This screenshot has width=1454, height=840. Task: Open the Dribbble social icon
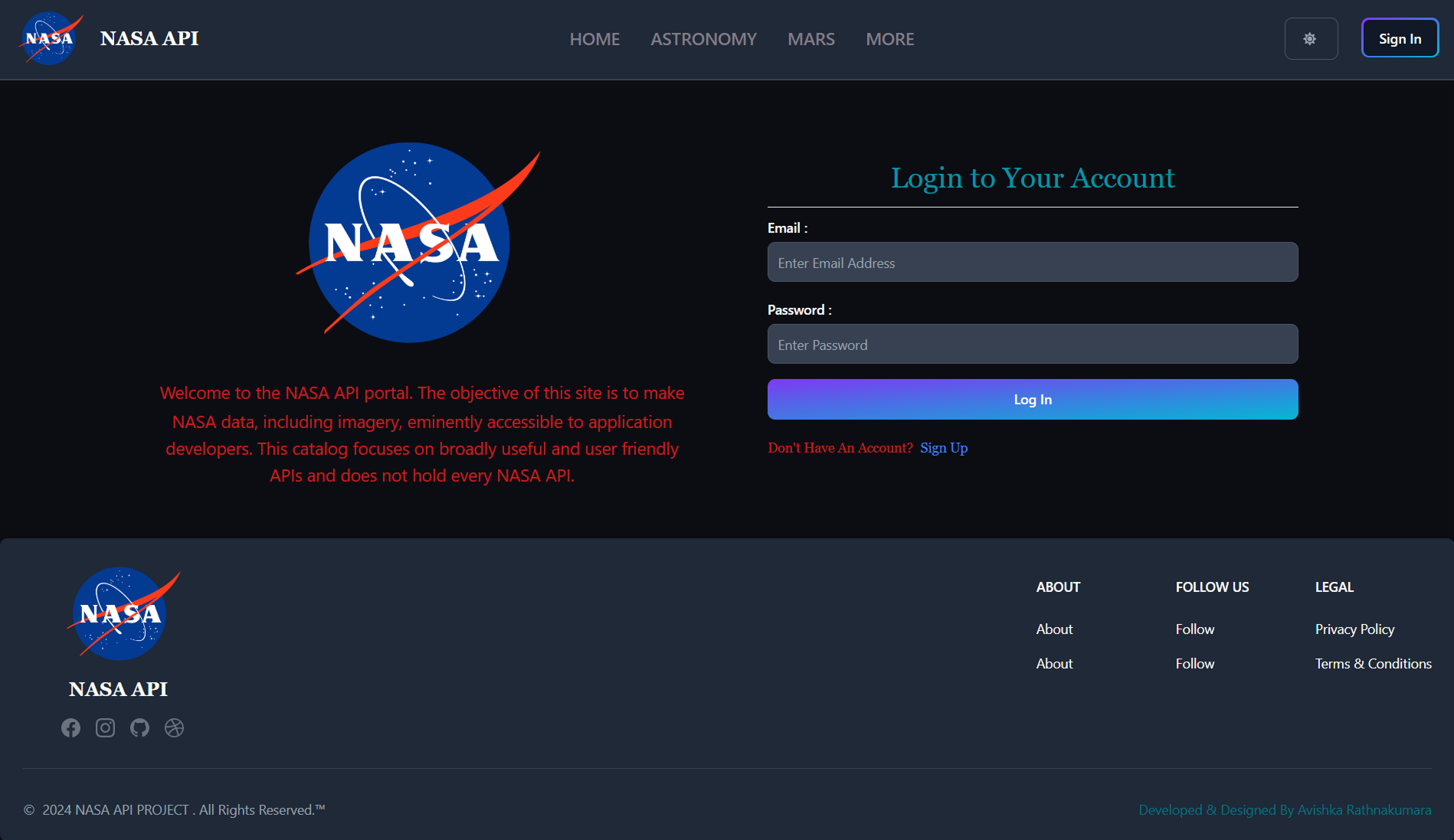coord(174,727)
